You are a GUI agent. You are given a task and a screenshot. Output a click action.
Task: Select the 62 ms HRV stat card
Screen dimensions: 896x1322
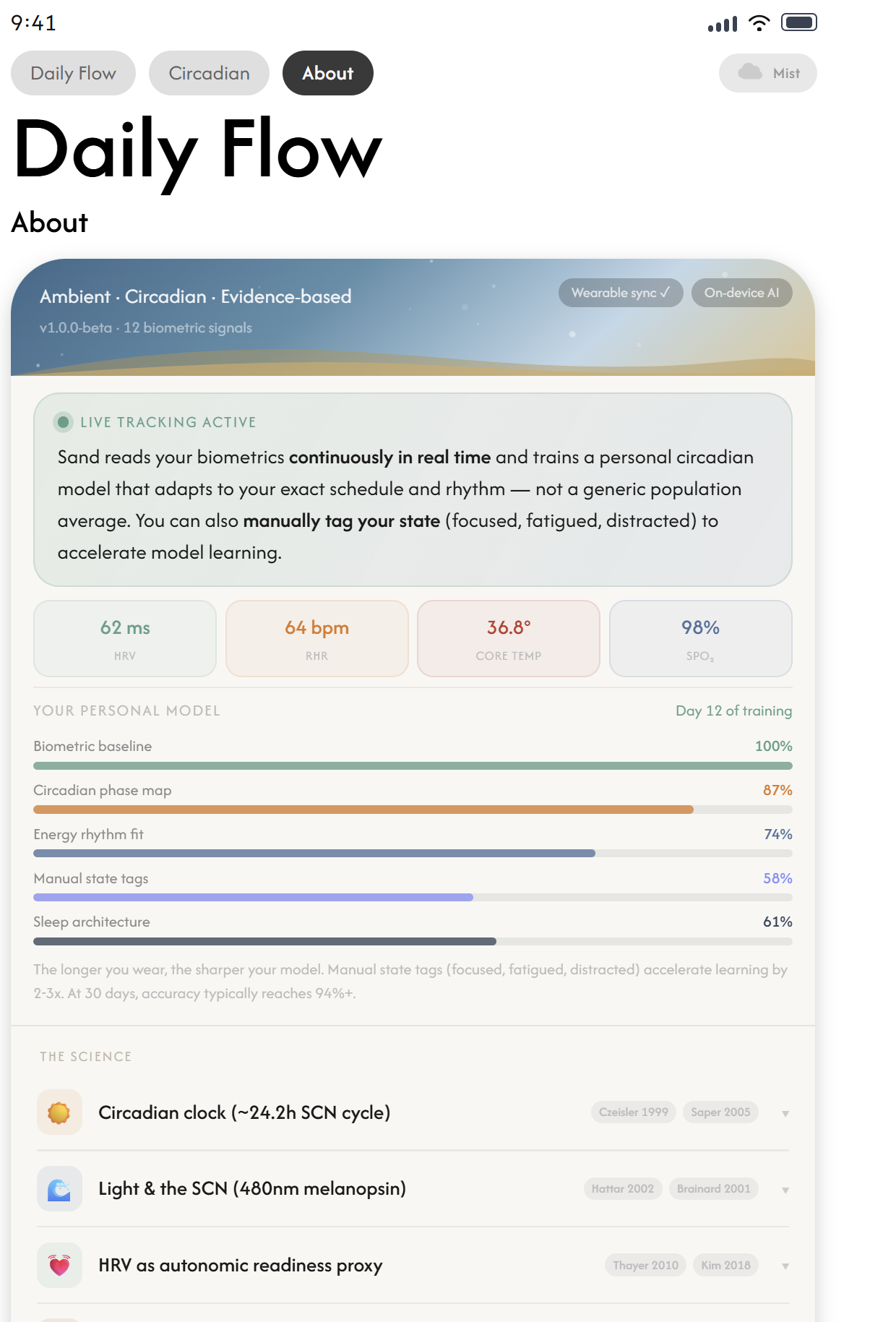[x=125, y=639]
